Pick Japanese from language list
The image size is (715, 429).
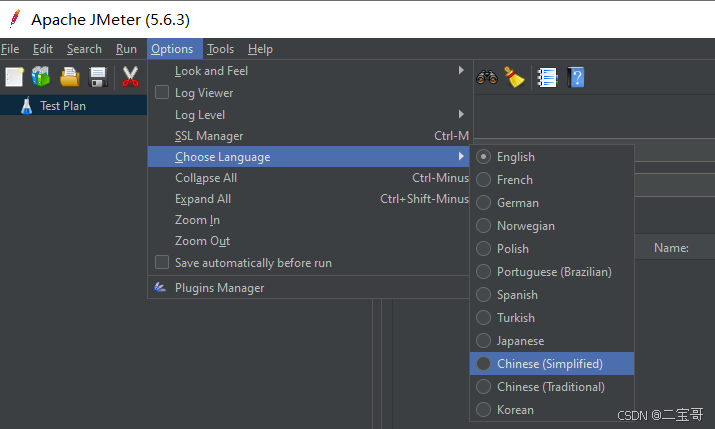(552, 341)
